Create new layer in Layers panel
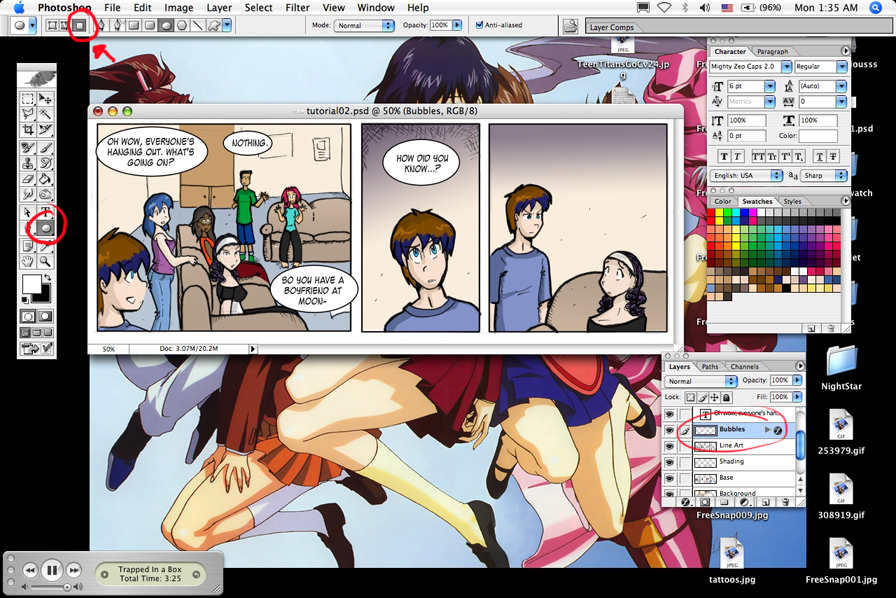Image resolution: width=896 pixels, height=598 pixels. pos(766,502)
